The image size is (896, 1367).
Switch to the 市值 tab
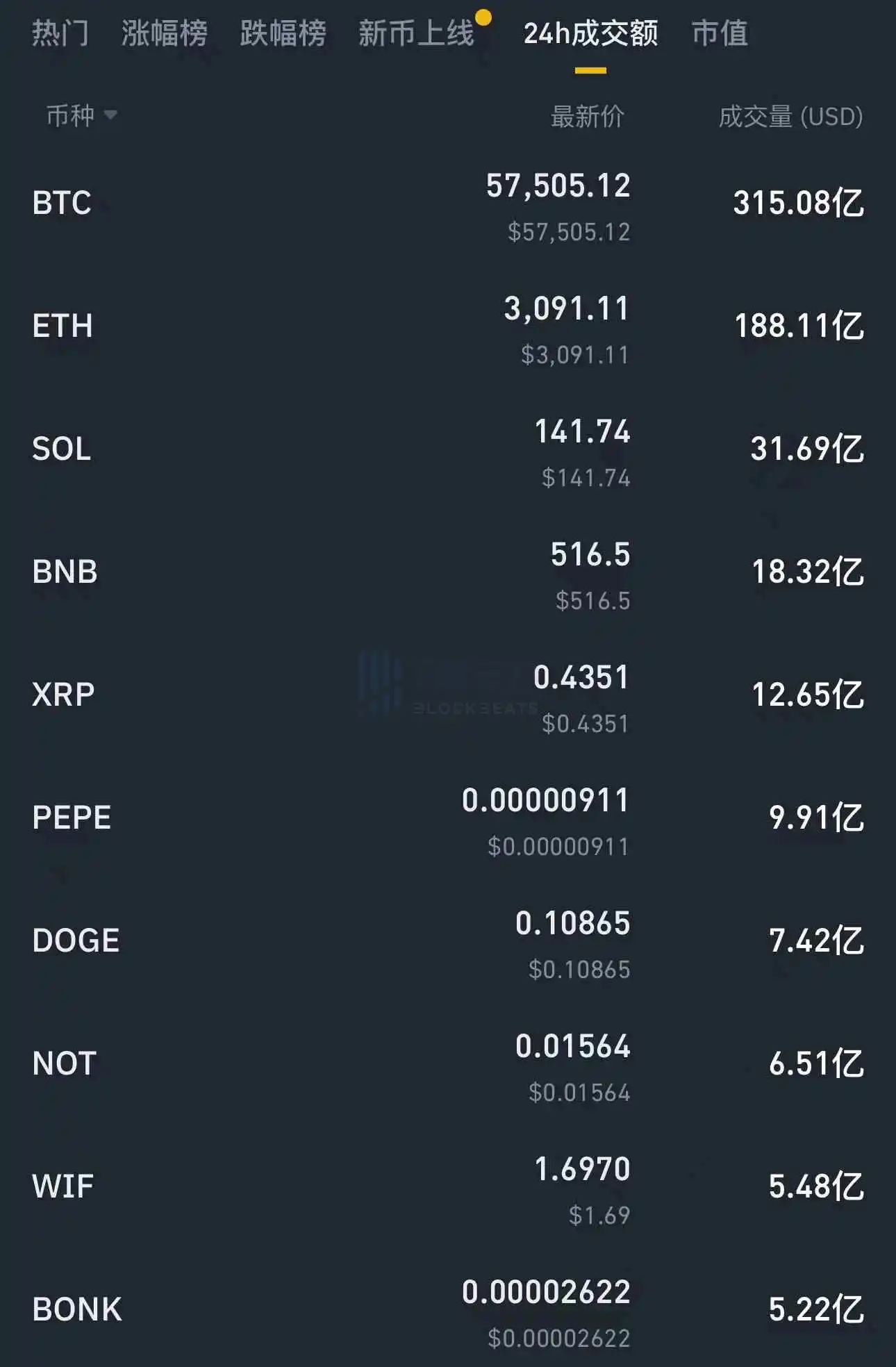point(720,33)
